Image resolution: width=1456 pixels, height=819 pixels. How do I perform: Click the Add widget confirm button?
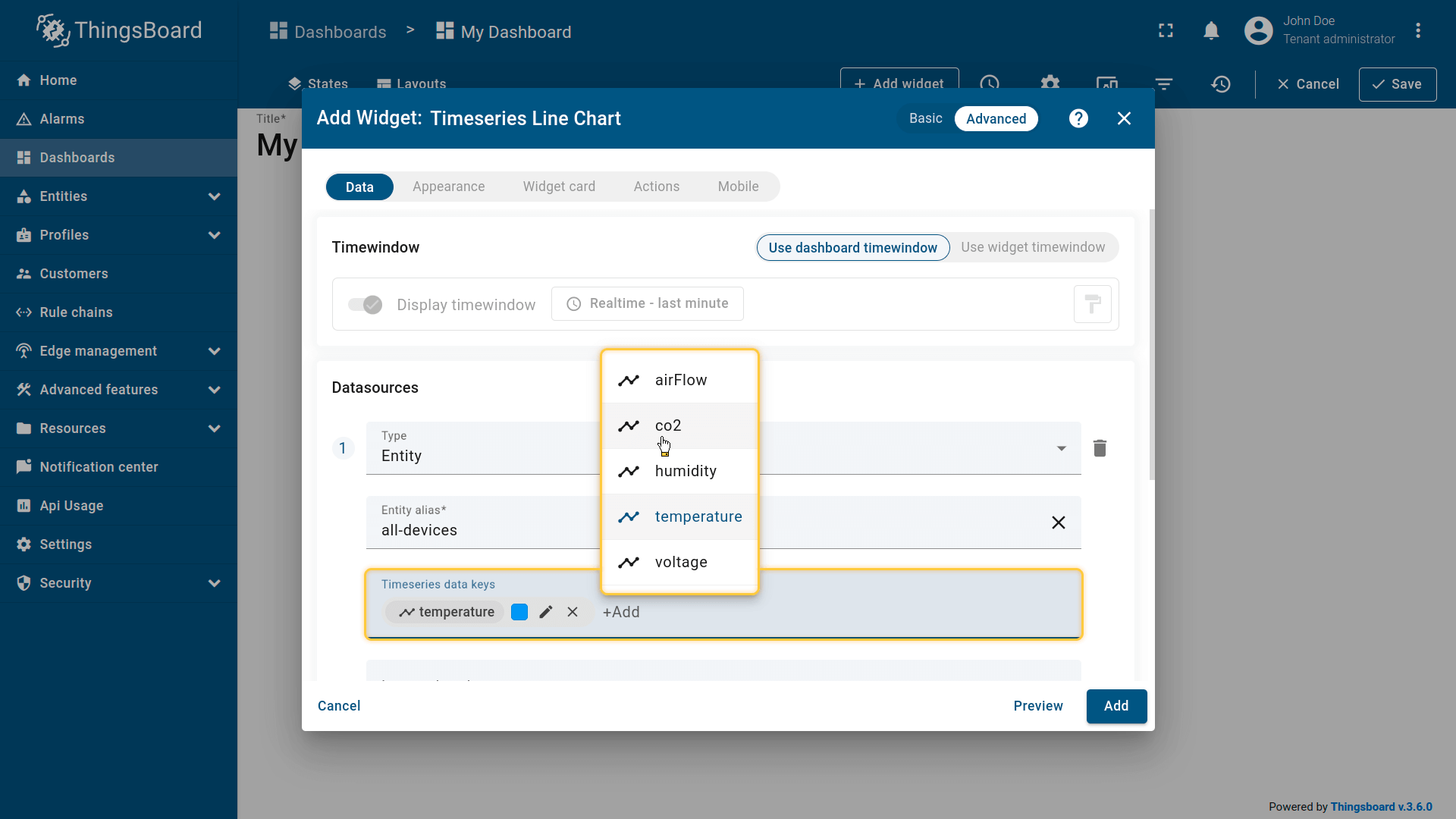(1116, 706)
